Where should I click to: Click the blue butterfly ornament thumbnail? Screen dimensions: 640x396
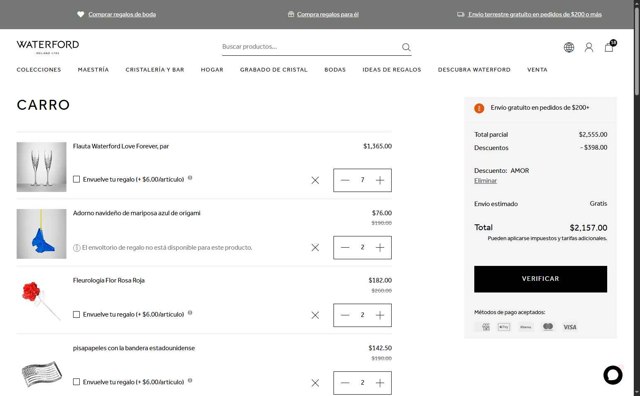click(41, 234)
